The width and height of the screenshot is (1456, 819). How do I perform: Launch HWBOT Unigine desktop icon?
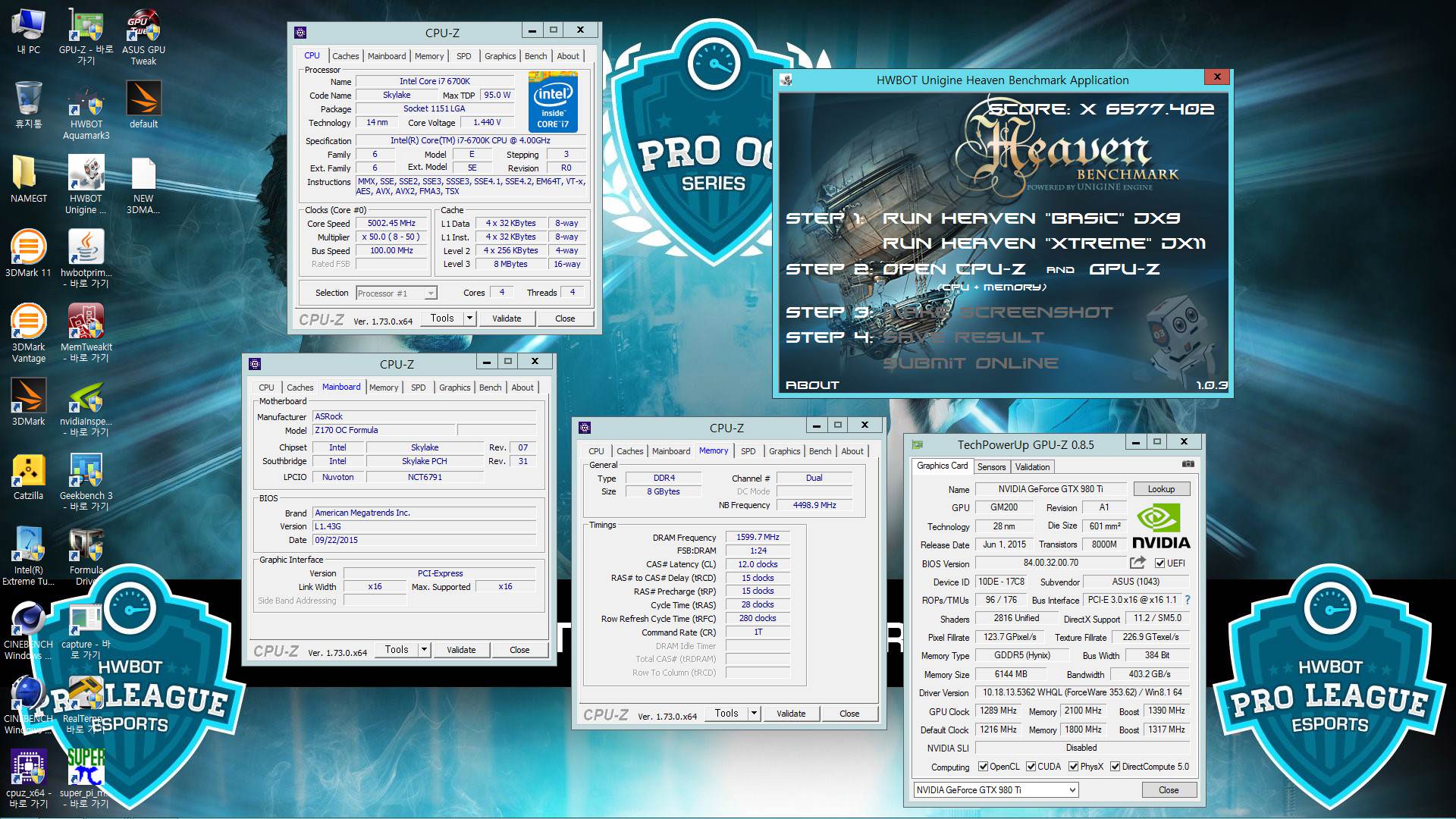[x=86, y=185]
